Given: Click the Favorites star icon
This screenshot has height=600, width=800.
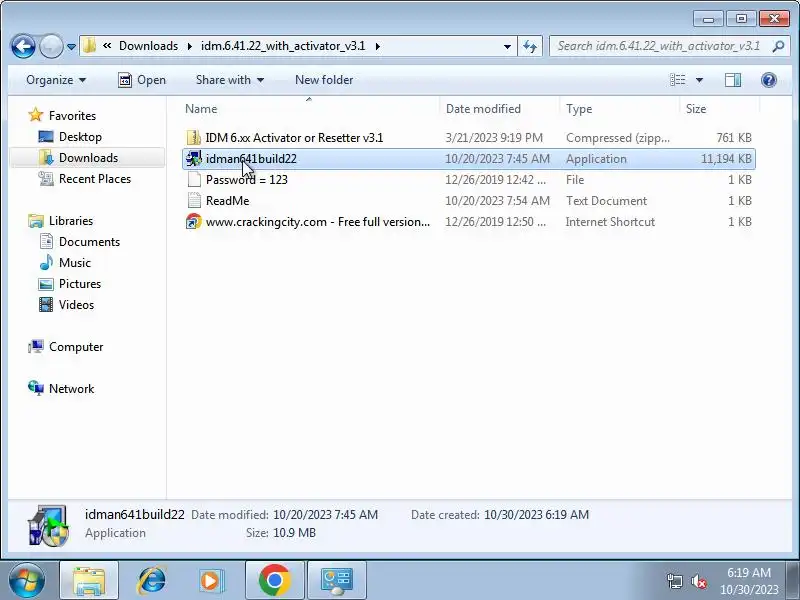Looking at the screenshot, I should (x=36, y=115).
